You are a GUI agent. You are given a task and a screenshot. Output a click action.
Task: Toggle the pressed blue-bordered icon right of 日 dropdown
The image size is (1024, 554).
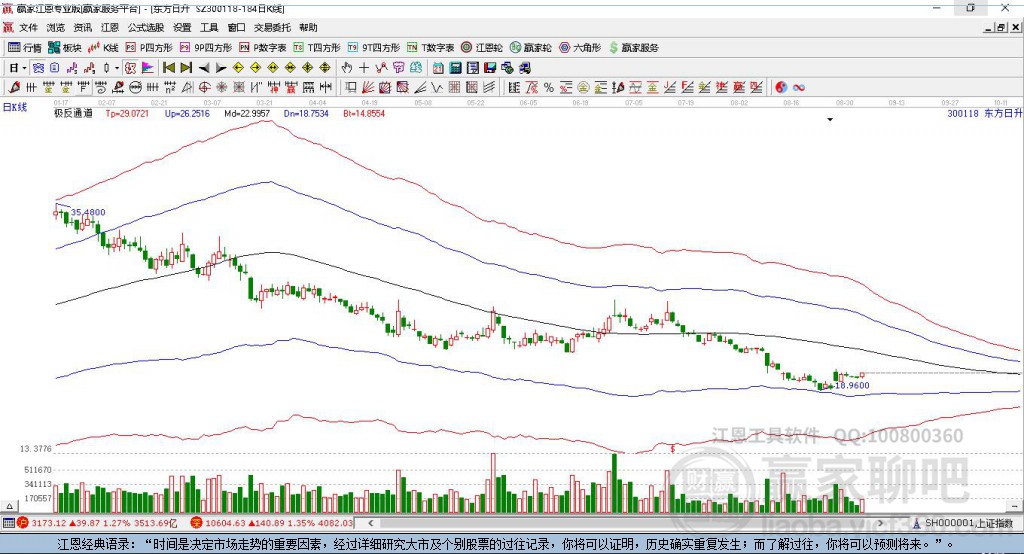(38, 68)
